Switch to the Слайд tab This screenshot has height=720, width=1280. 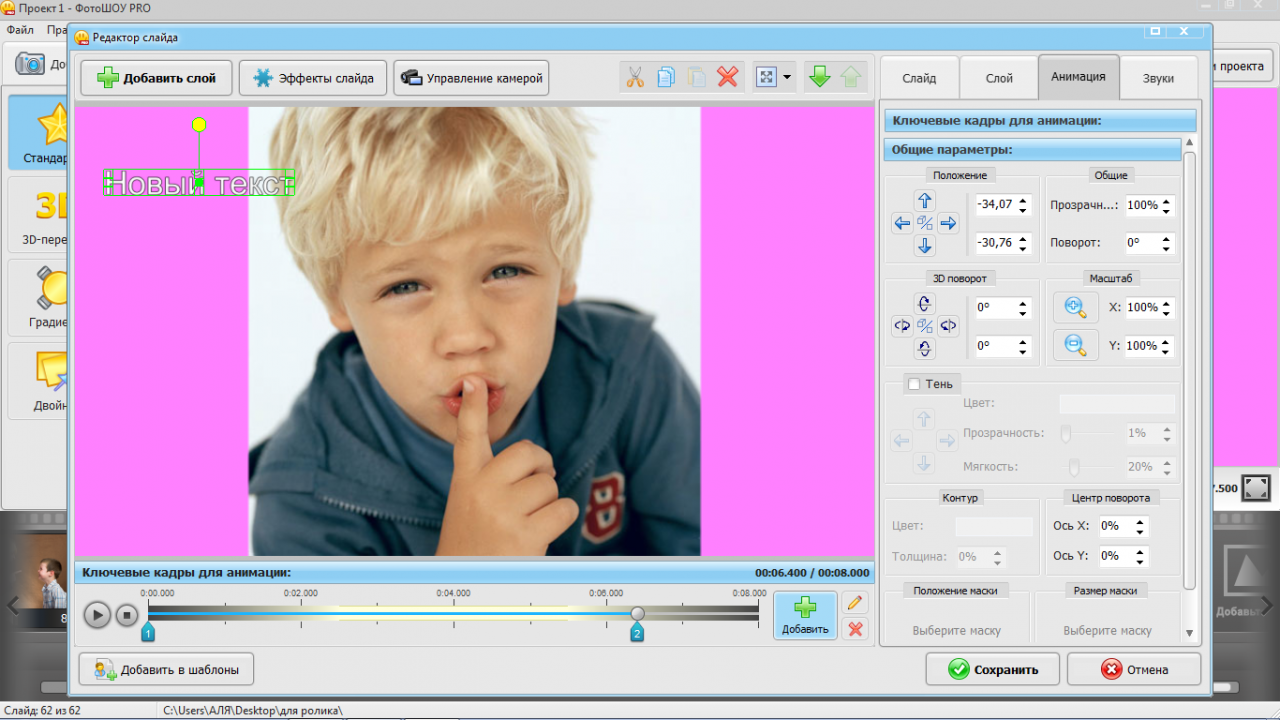click(x=919, y=78)
